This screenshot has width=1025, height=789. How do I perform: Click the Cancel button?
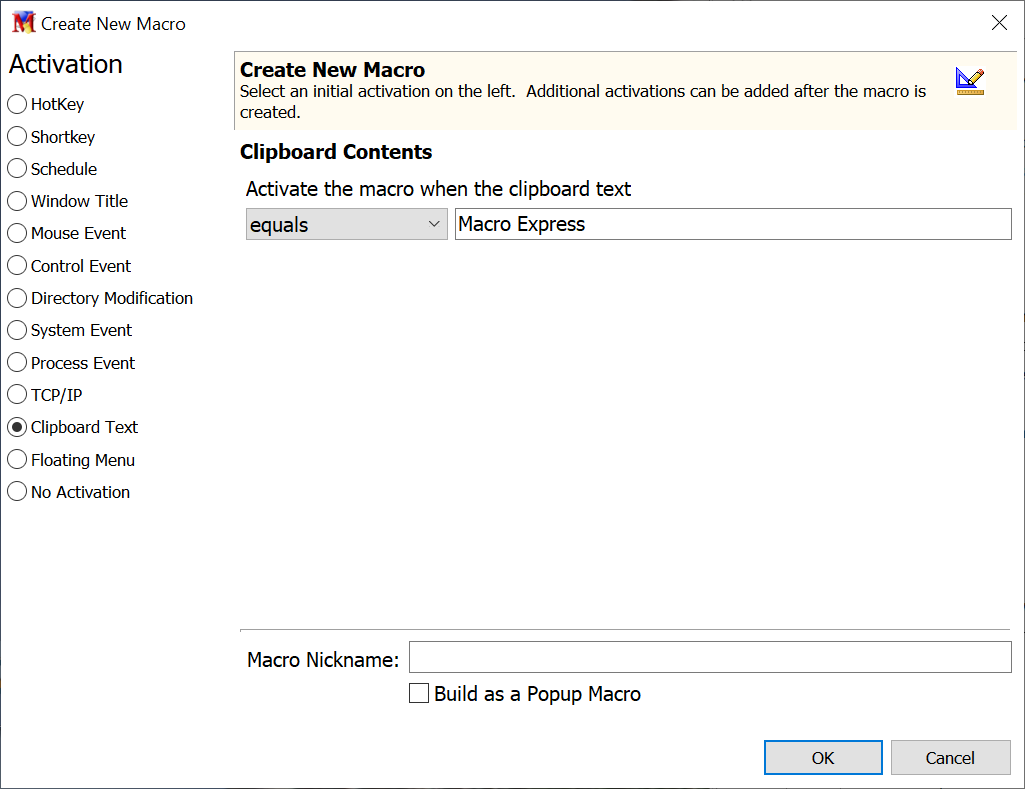[x=949, y=758]
